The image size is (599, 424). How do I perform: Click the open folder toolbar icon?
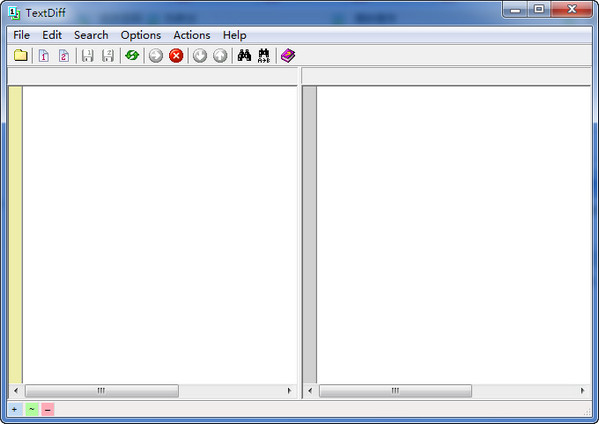21,56
